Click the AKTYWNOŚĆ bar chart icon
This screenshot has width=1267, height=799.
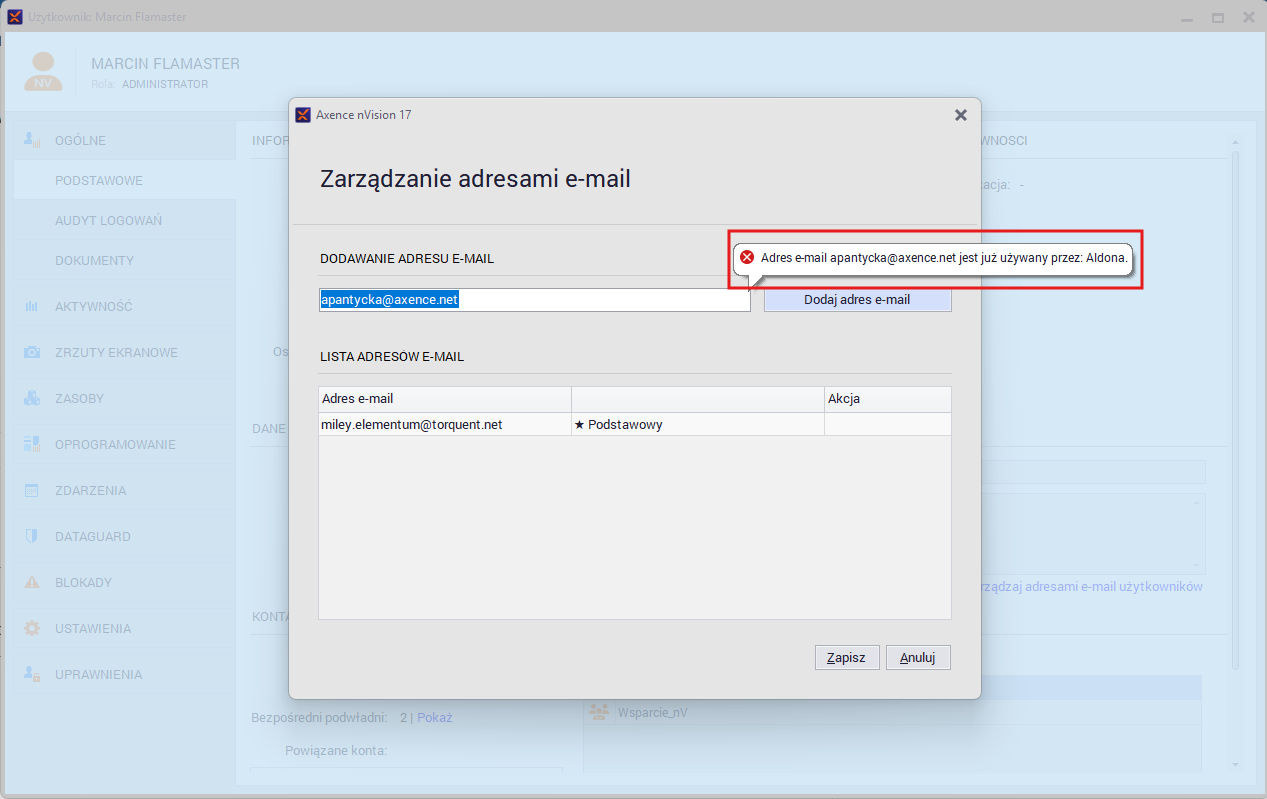(32, 306)
